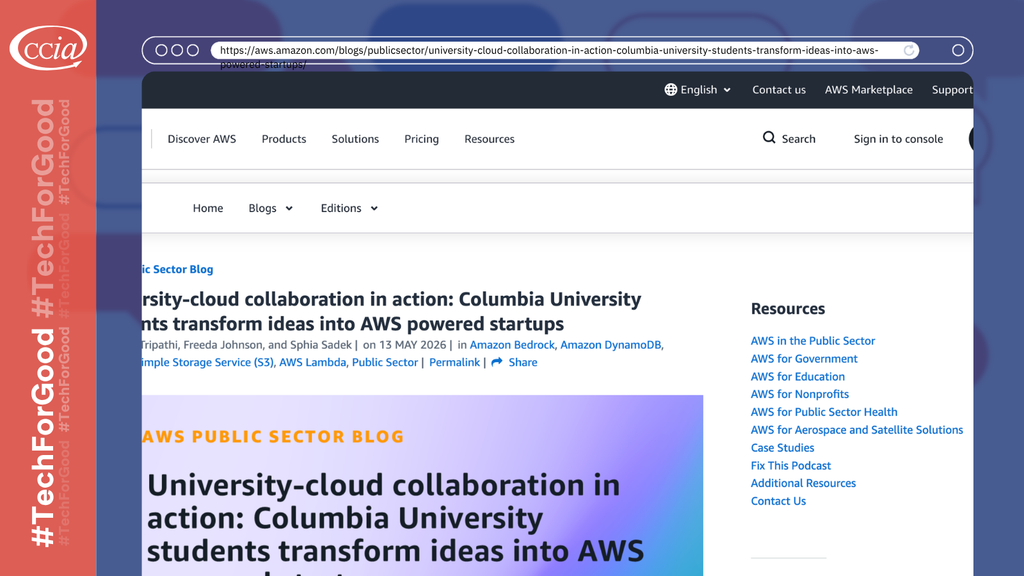Open AWS for Aerospace and Satellite Solutions
The height and width of the screenshot is (576, 1024).
point(857,430)
